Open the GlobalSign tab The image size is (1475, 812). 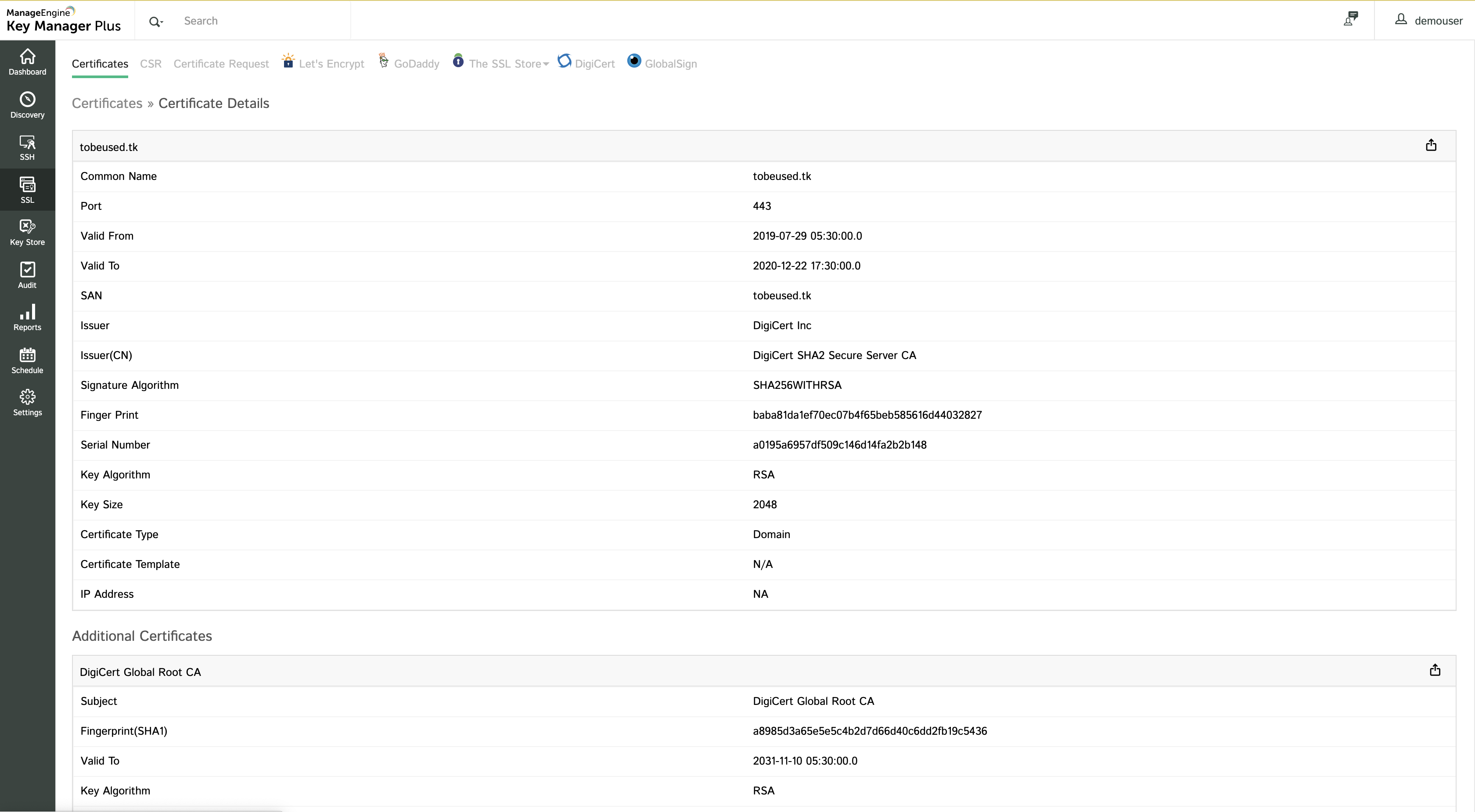tap(670, 64)
